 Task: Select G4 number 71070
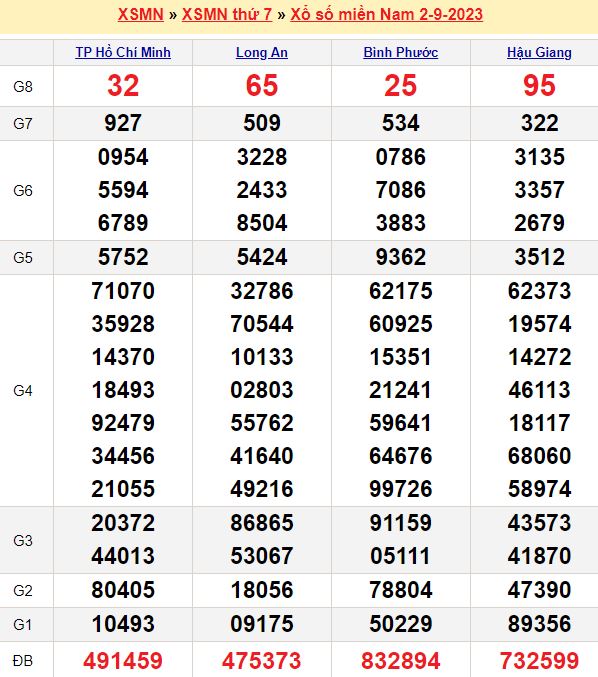click(x=123, y=291)
